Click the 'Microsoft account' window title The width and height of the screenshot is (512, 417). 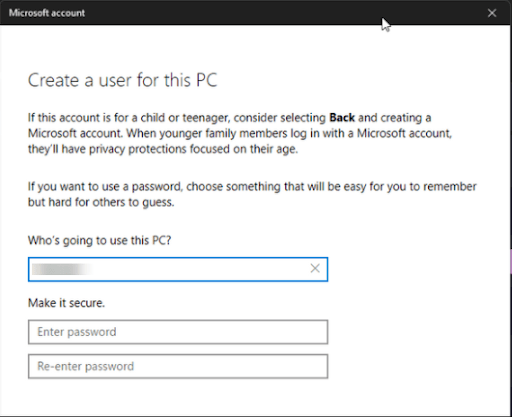point(47,13)
